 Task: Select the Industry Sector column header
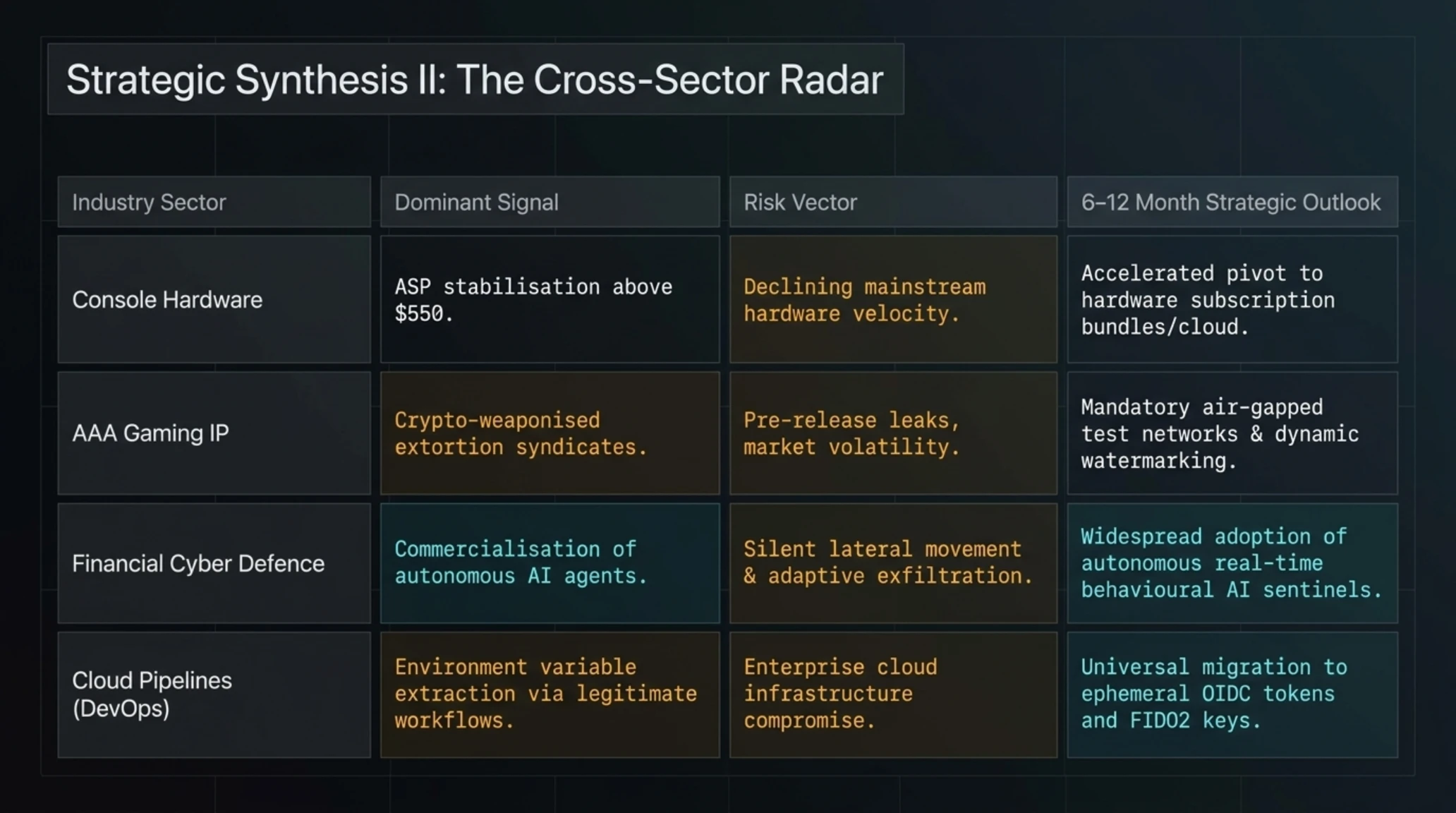coord(214,202)
